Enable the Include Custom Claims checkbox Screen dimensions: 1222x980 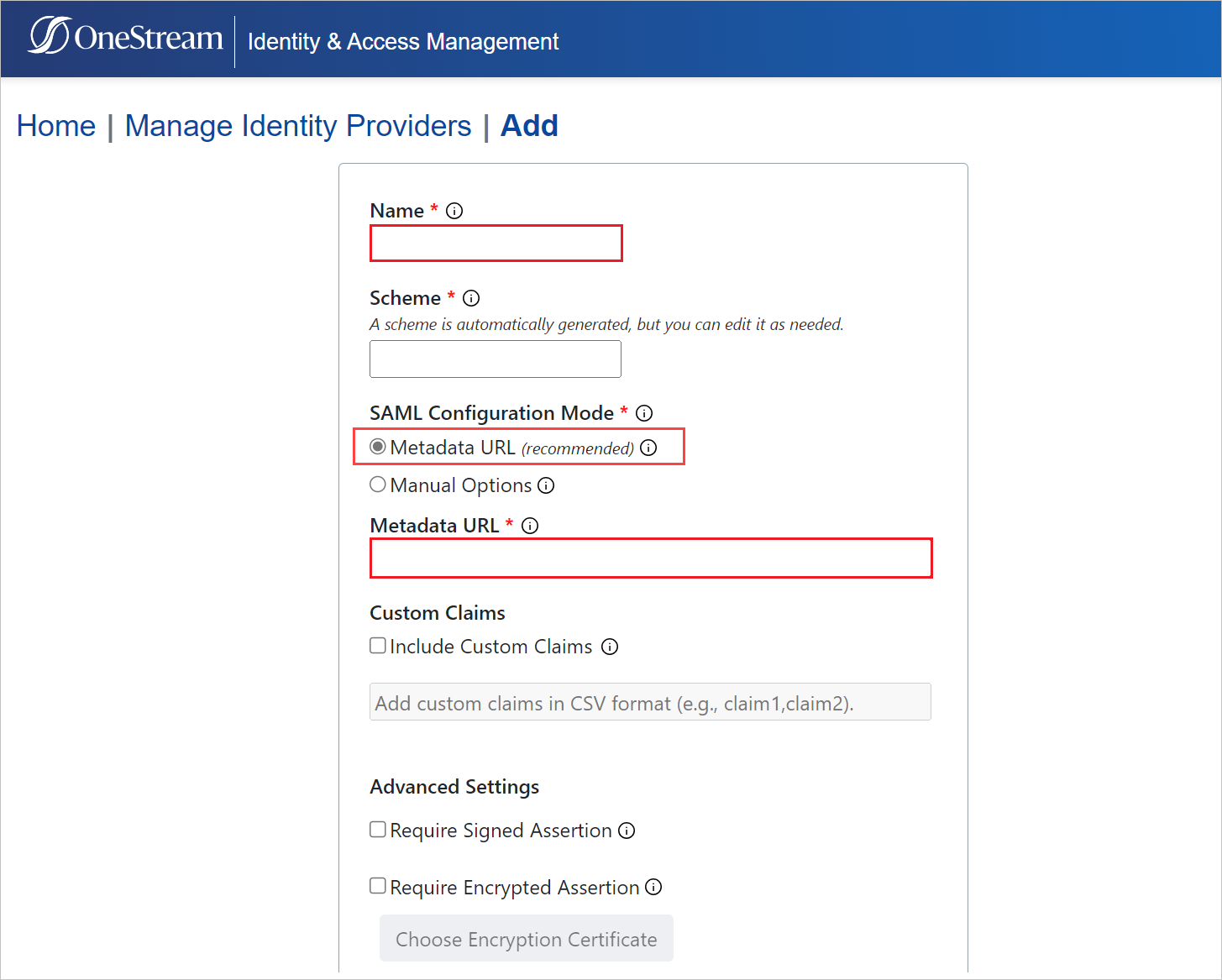[x=378, y=645]
